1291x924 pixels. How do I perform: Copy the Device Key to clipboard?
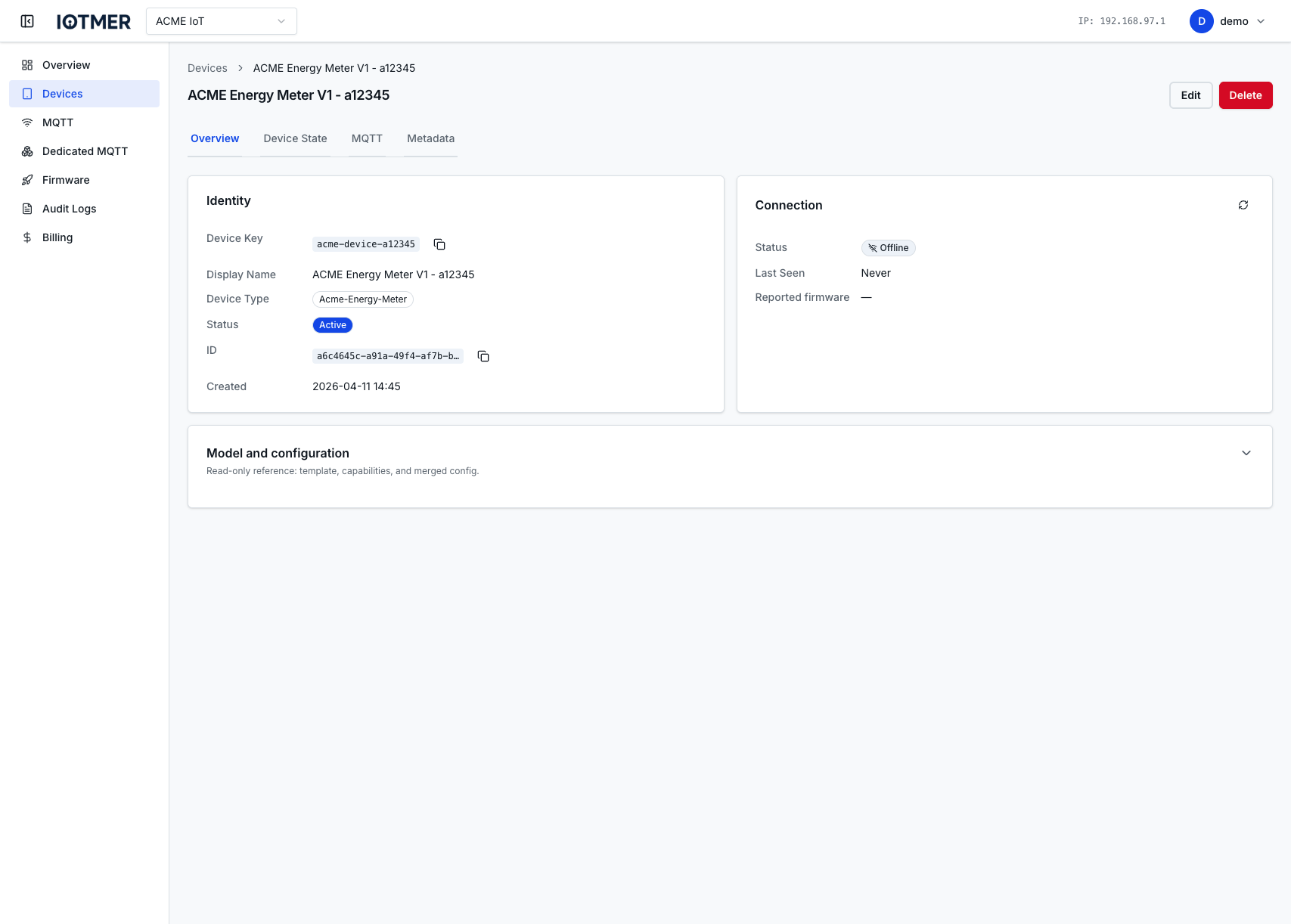439,244
